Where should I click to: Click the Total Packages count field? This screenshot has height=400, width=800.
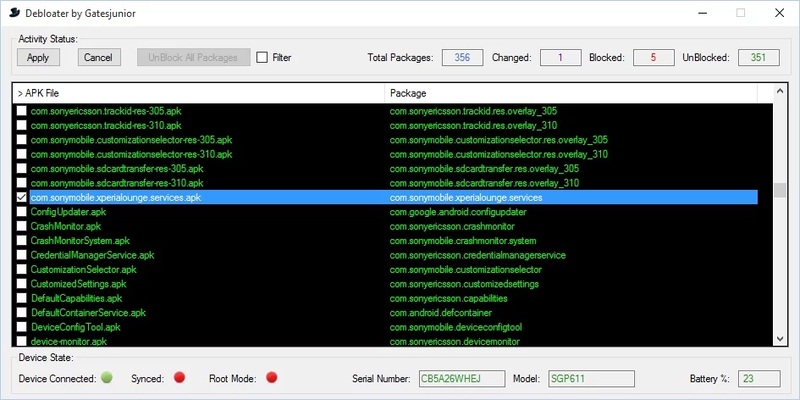coord(462,57)
